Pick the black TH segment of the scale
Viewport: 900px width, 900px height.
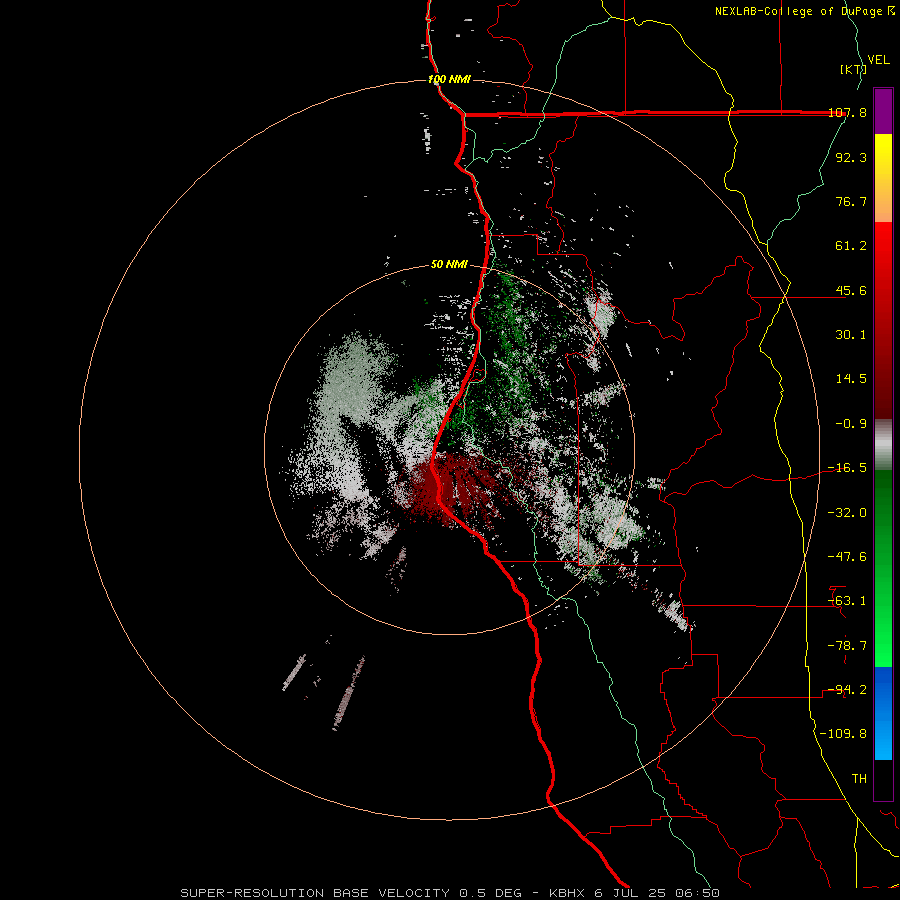(883, 780)
